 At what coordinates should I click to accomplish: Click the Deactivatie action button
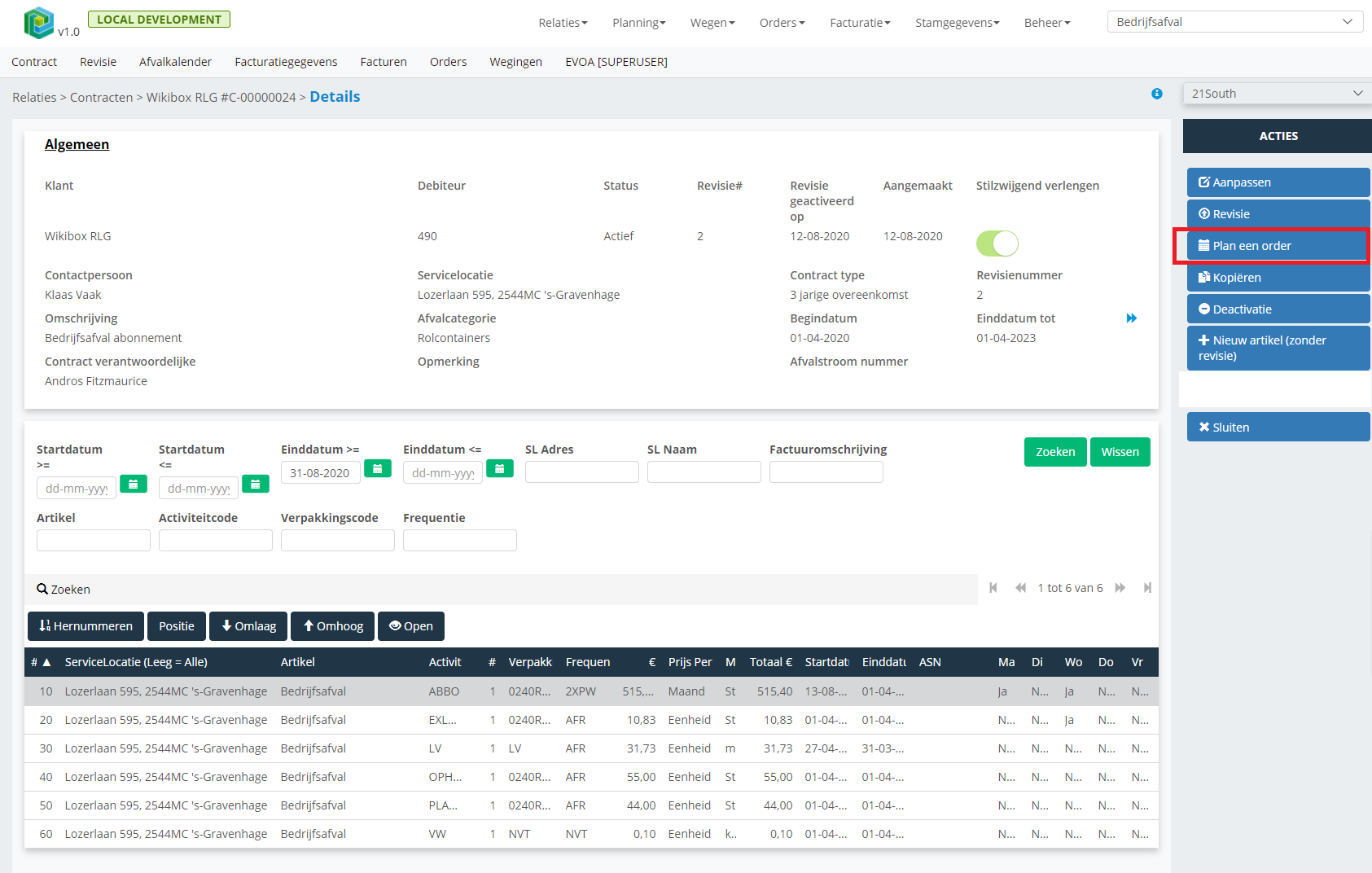(1278, 309)
